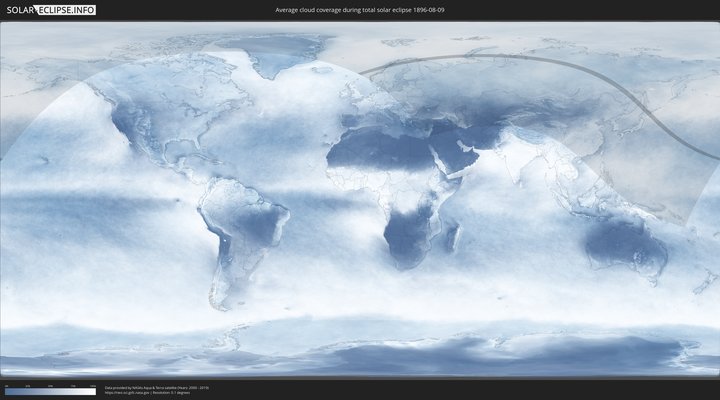Image resolution: width=720 pixels, height=400 pixels.
Task: Click the 100% label on the legend
Action: tap(94, 385)
